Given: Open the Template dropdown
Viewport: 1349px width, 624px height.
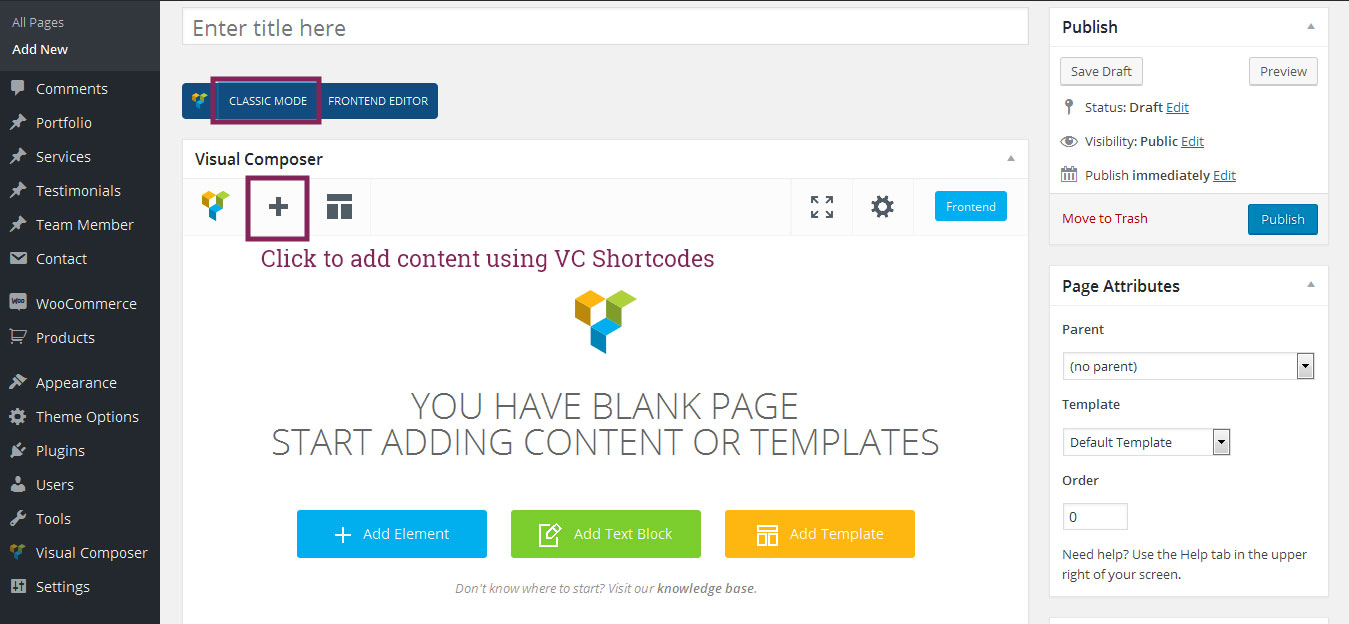Looking at the screenshot, I should pyautogui.click(x=1146, y=442).
